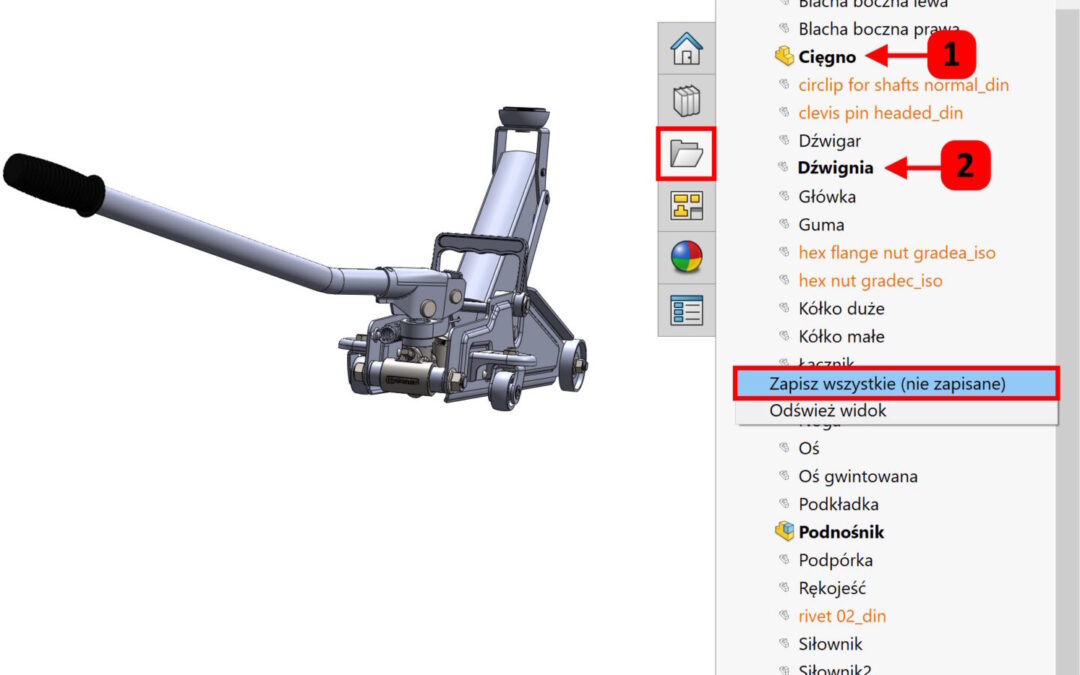Select Dźwigar in the file list

[829, 141]
